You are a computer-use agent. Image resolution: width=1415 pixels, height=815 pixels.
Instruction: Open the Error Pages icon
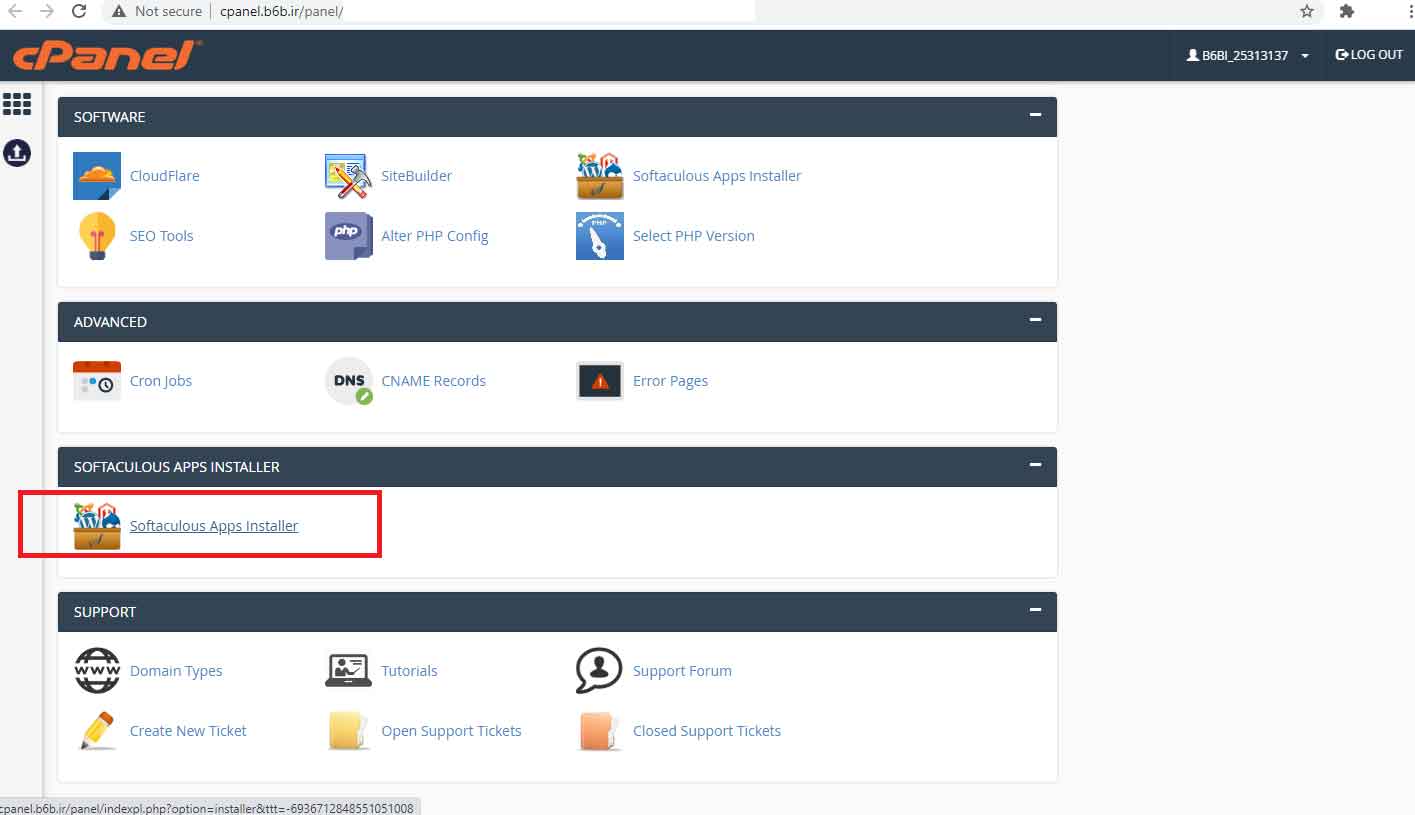[600, 381]
